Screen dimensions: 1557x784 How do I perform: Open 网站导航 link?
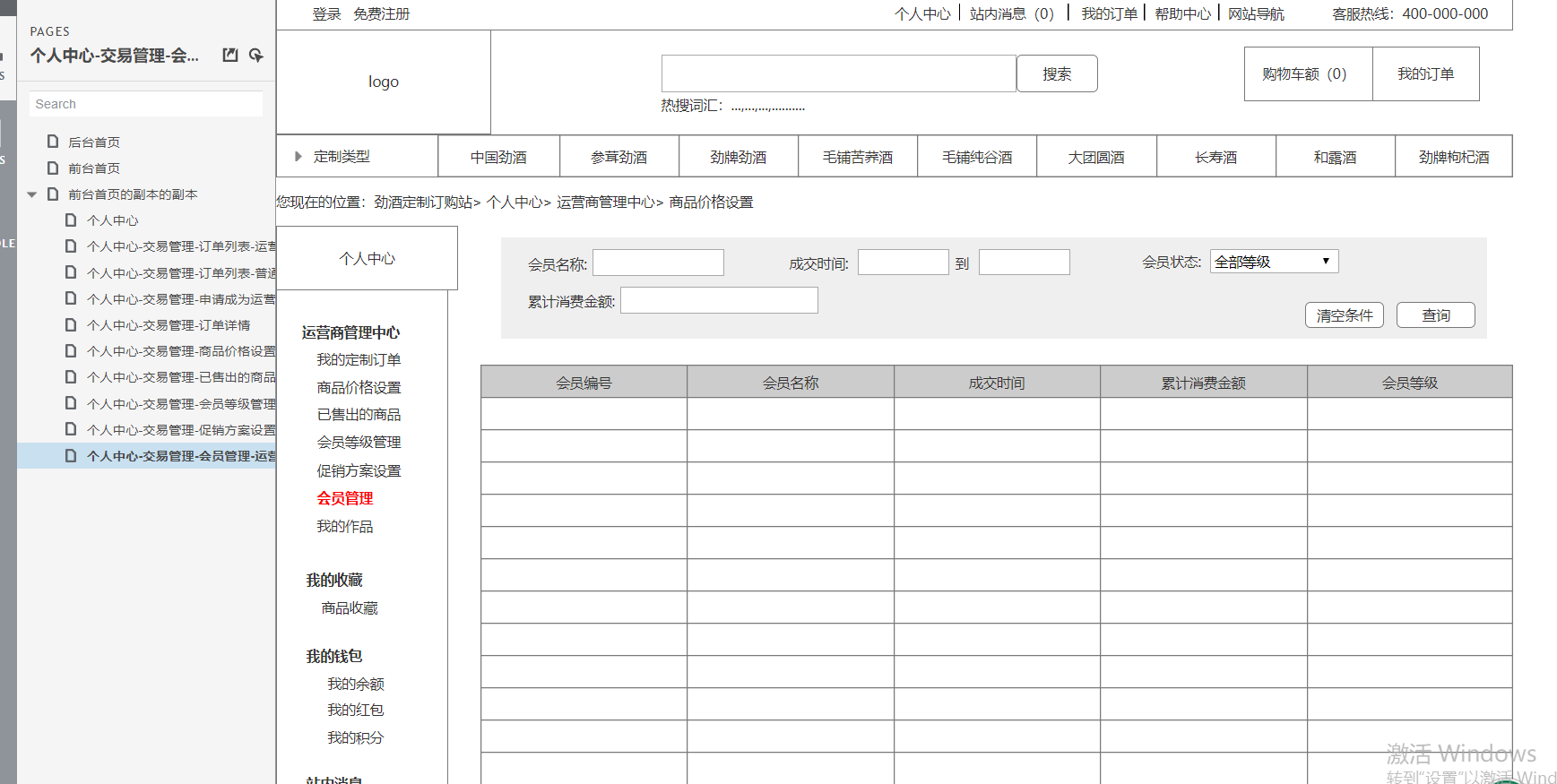(1256, 14)
